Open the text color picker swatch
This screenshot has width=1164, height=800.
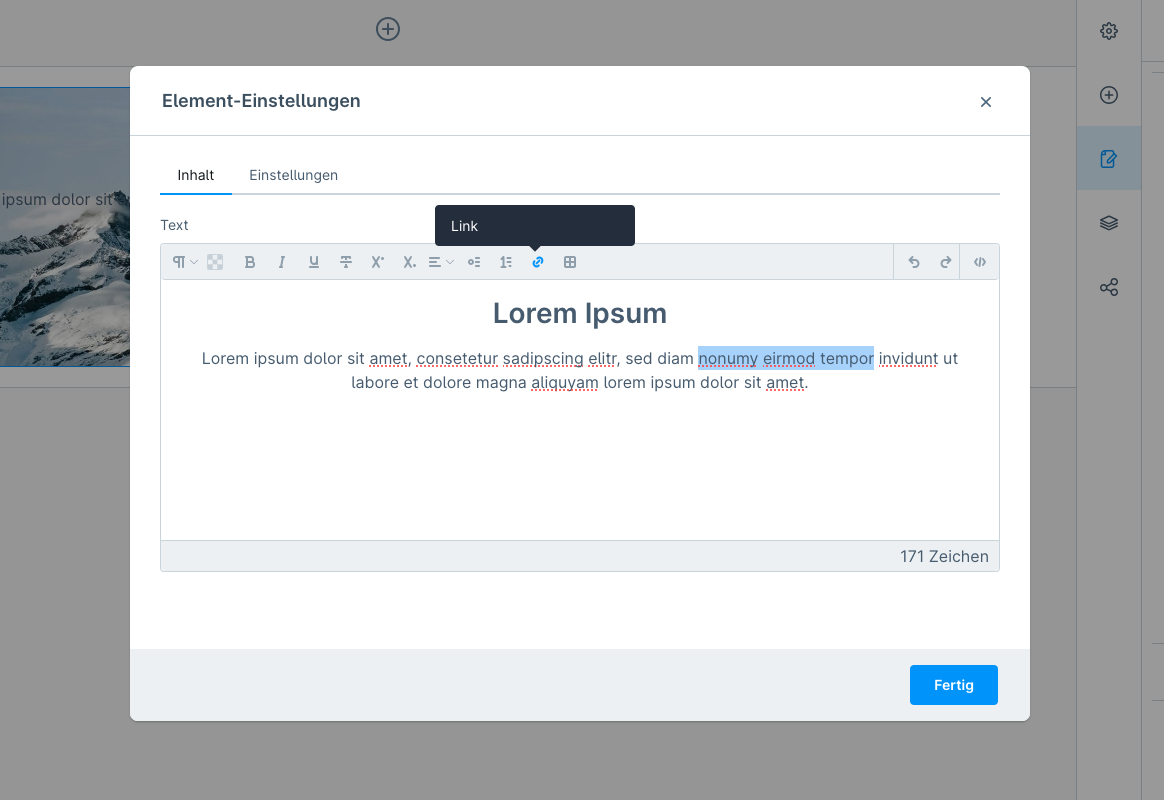click(215, 262)
